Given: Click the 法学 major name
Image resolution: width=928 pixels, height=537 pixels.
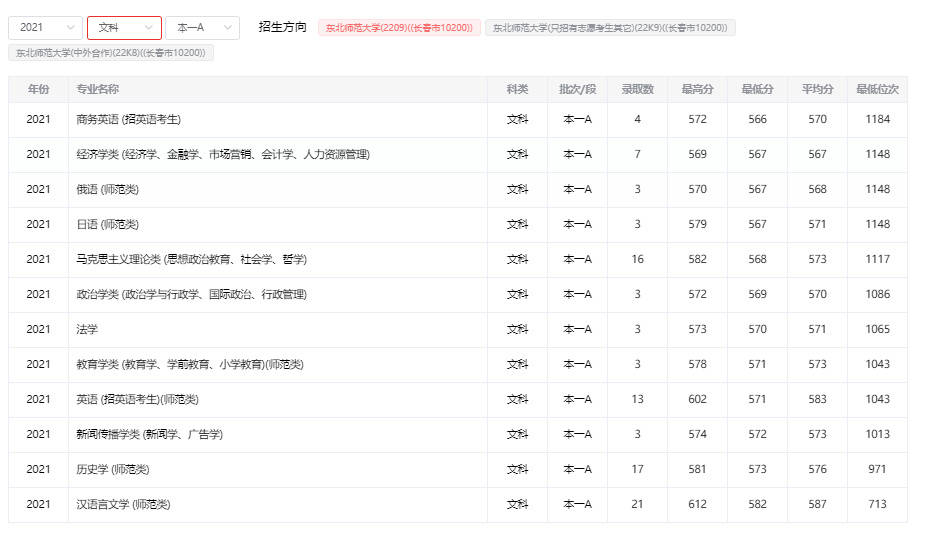Looking at the screenshot, I should click(x=87, y=330).
